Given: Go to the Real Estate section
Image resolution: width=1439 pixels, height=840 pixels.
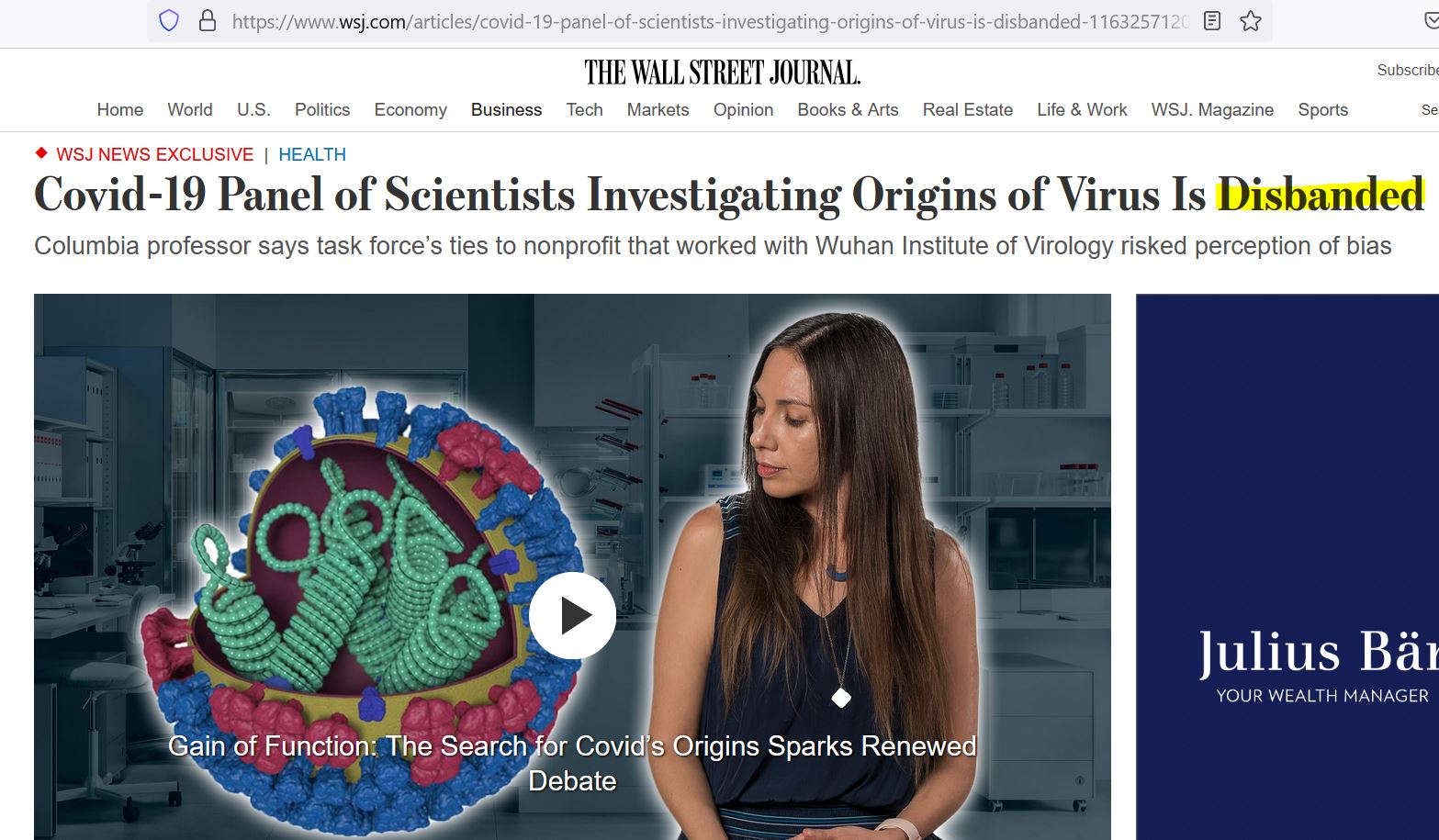Looking at the screenshot, I should pyautogui.click(x=967, y=109).
